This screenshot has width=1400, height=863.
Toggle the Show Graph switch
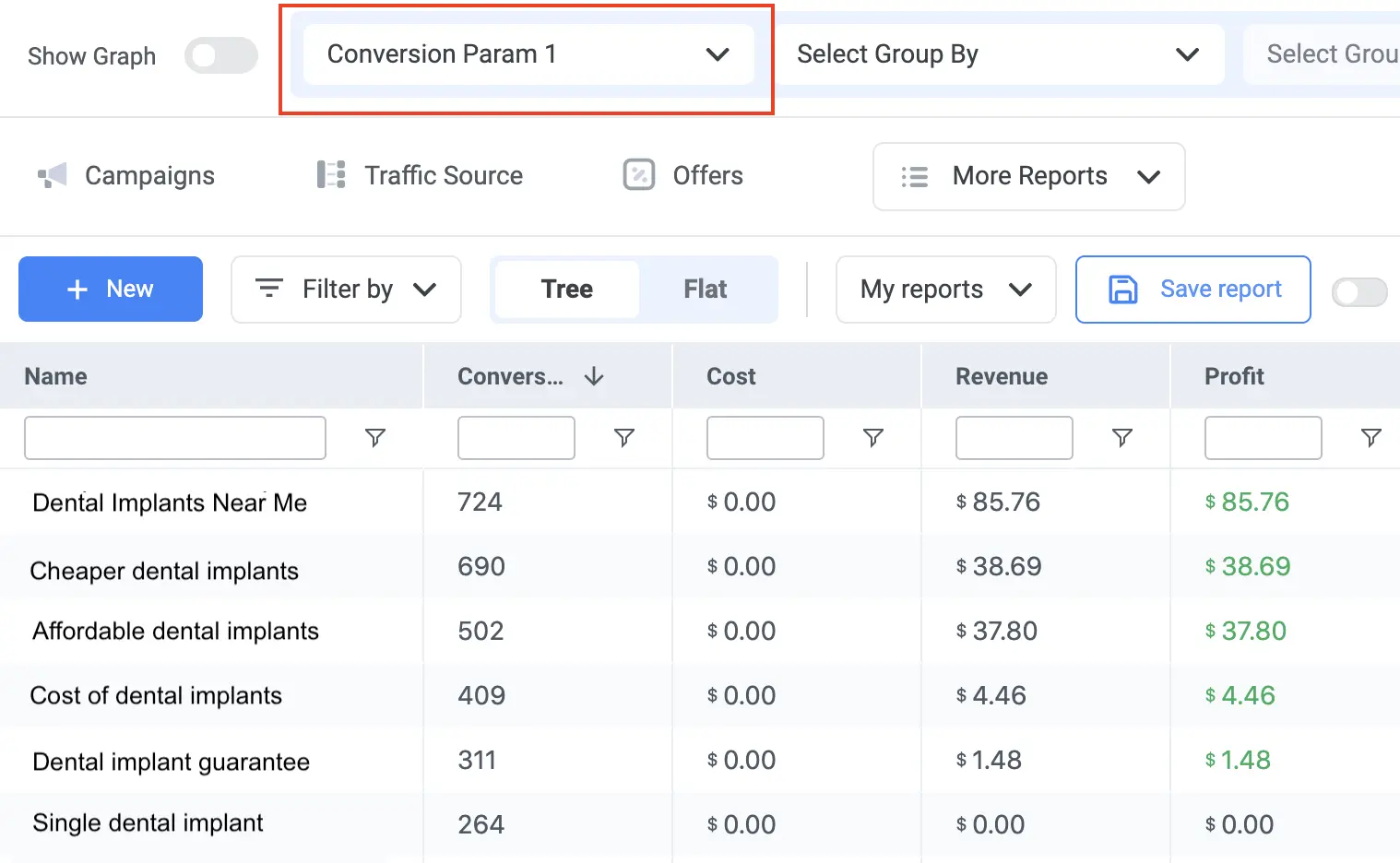(221, 55)
